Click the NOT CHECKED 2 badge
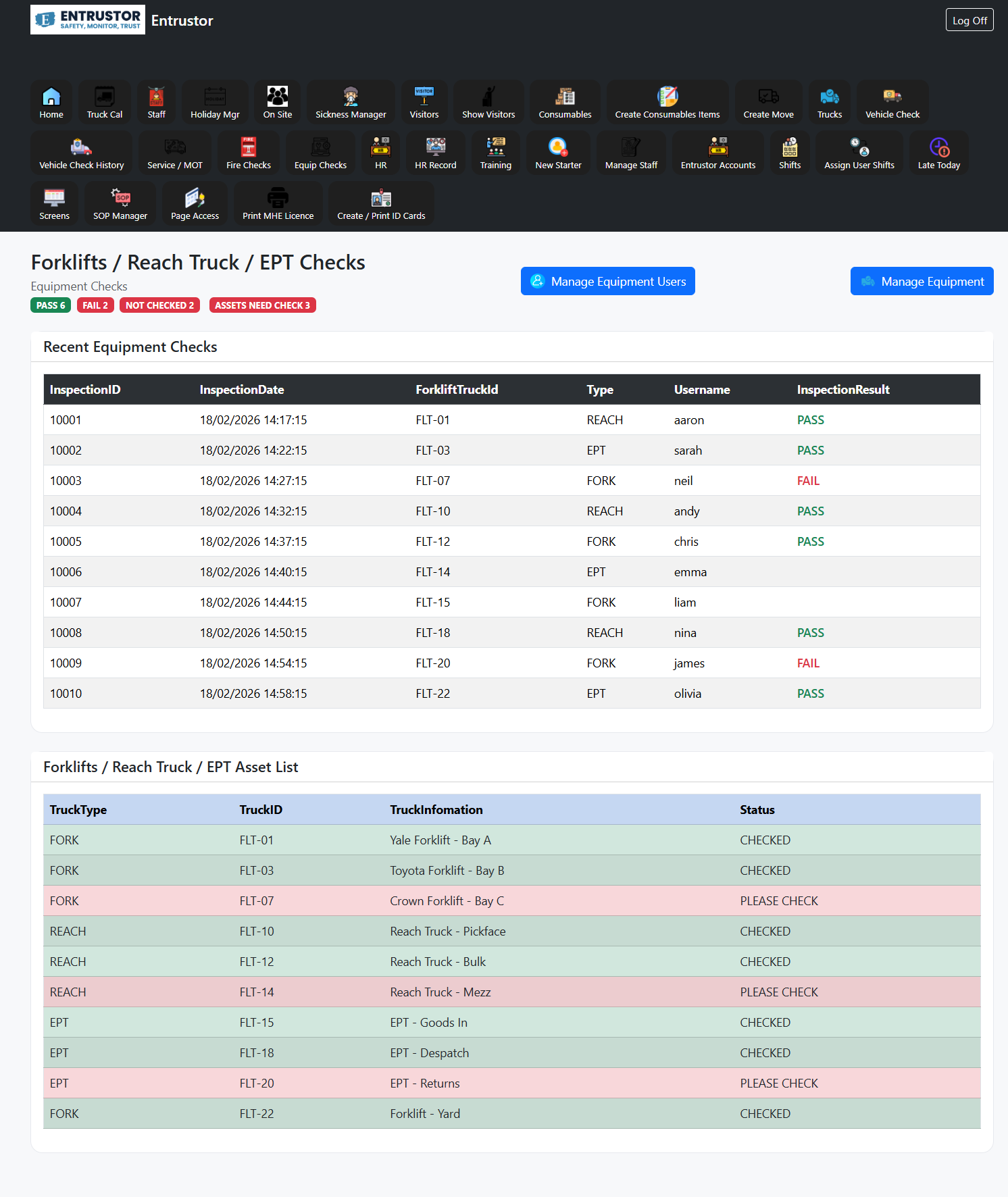This screenshot has width=1008, height=1197. pyautogui.click(x=159, y=305)
